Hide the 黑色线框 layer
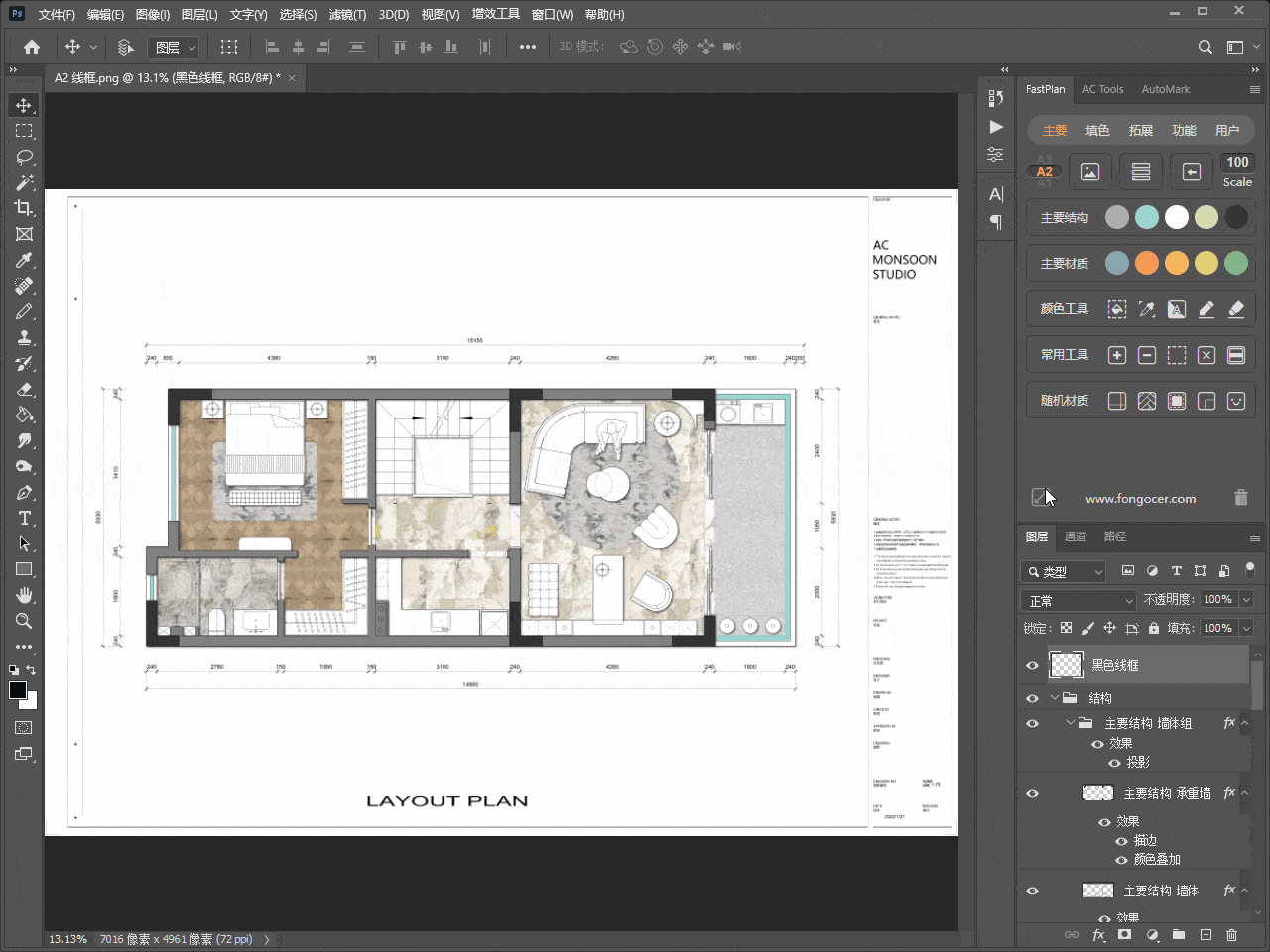The width and height of the screenshot is (1270, 952). (1032, 665)
